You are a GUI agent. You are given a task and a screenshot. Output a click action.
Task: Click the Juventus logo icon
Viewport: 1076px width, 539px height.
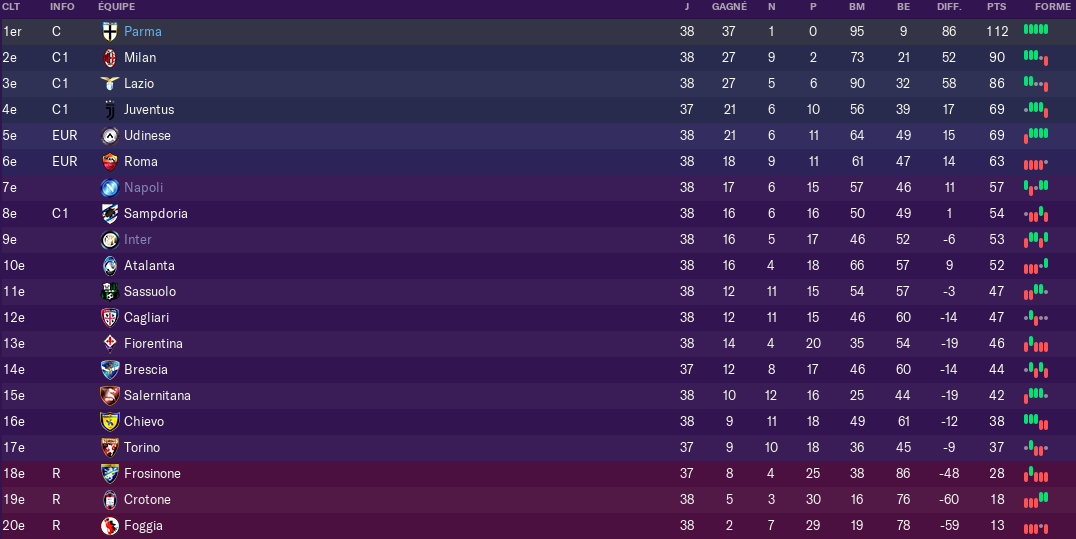110,110
